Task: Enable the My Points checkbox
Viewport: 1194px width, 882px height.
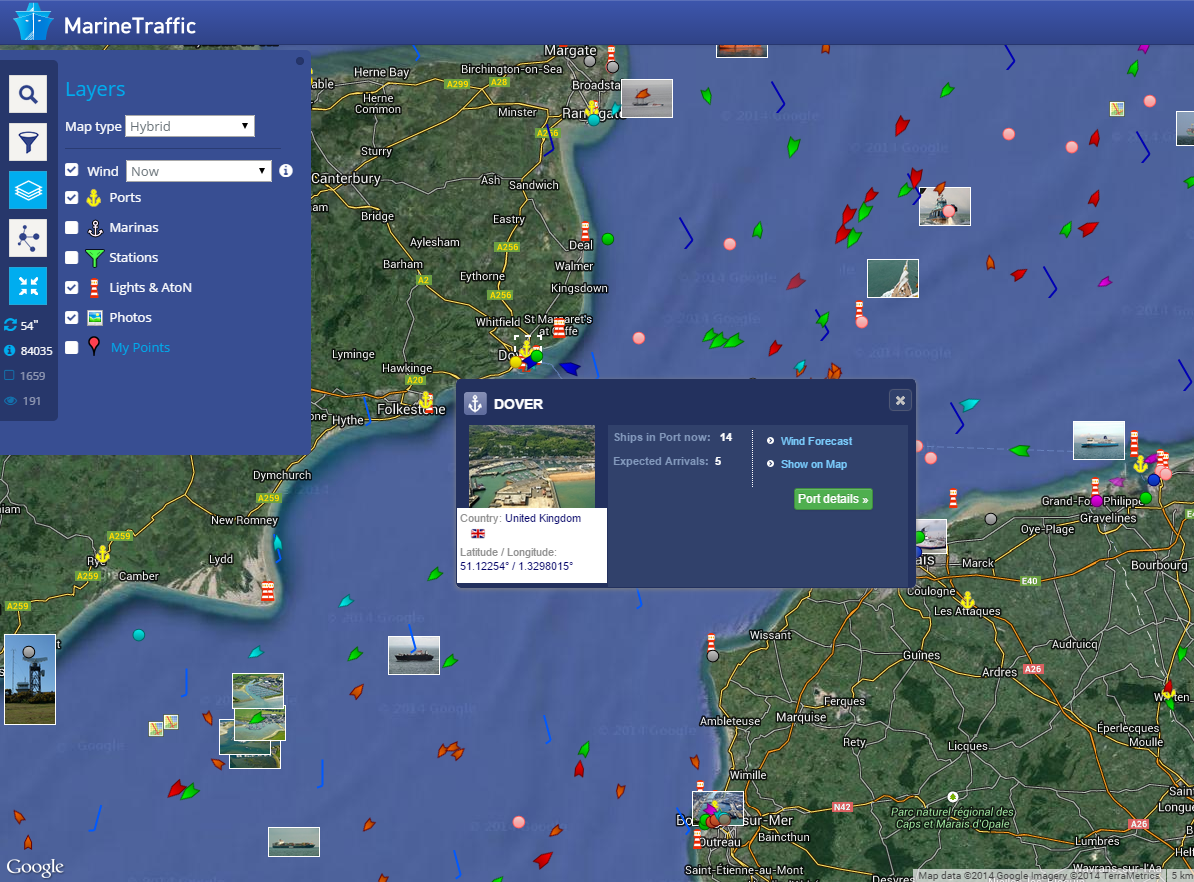Action: tap(72, 347)
